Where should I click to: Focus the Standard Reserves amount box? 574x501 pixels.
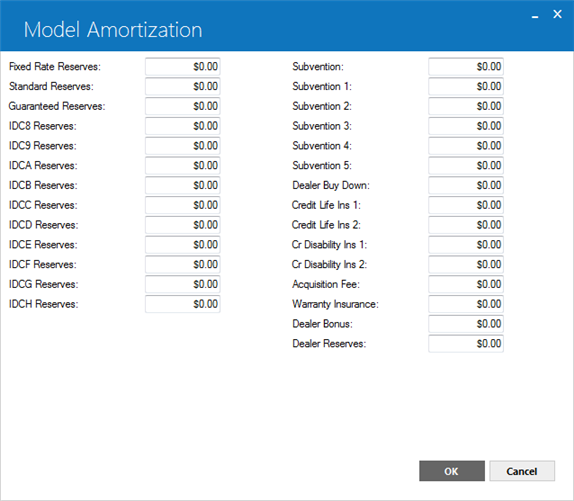coord(183,86)
